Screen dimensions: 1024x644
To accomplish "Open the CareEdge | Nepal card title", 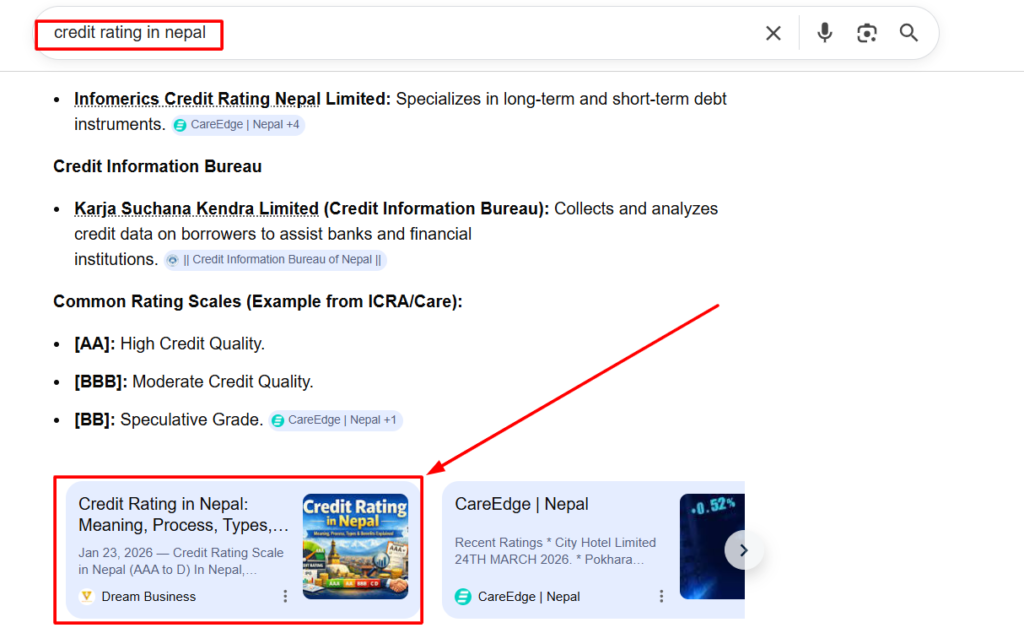I will 521,504.
